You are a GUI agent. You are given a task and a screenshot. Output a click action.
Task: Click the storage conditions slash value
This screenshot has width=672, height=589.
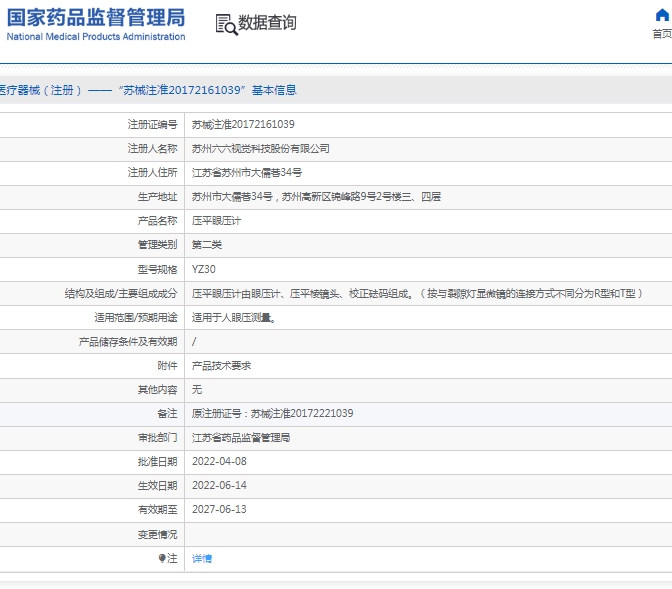[194, 342]
